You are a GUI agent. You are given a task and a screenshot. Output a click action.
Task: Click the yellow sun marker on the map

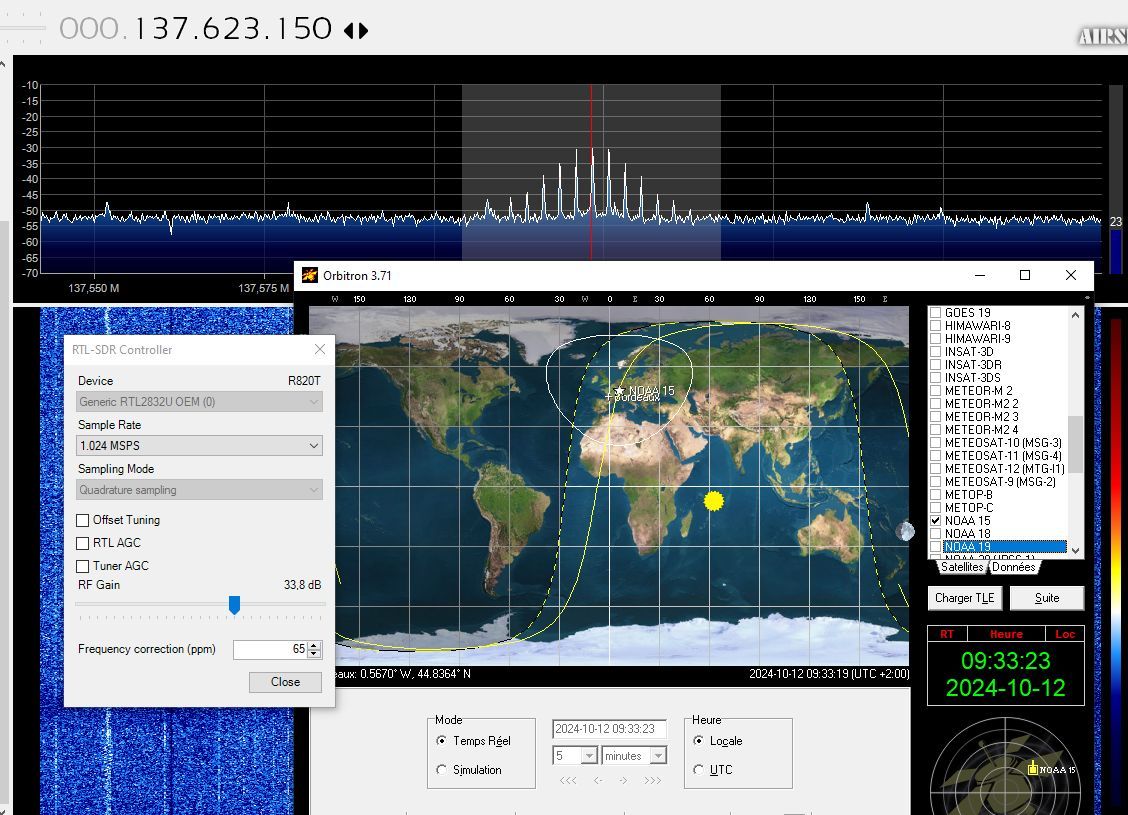(x=714, y=501)
